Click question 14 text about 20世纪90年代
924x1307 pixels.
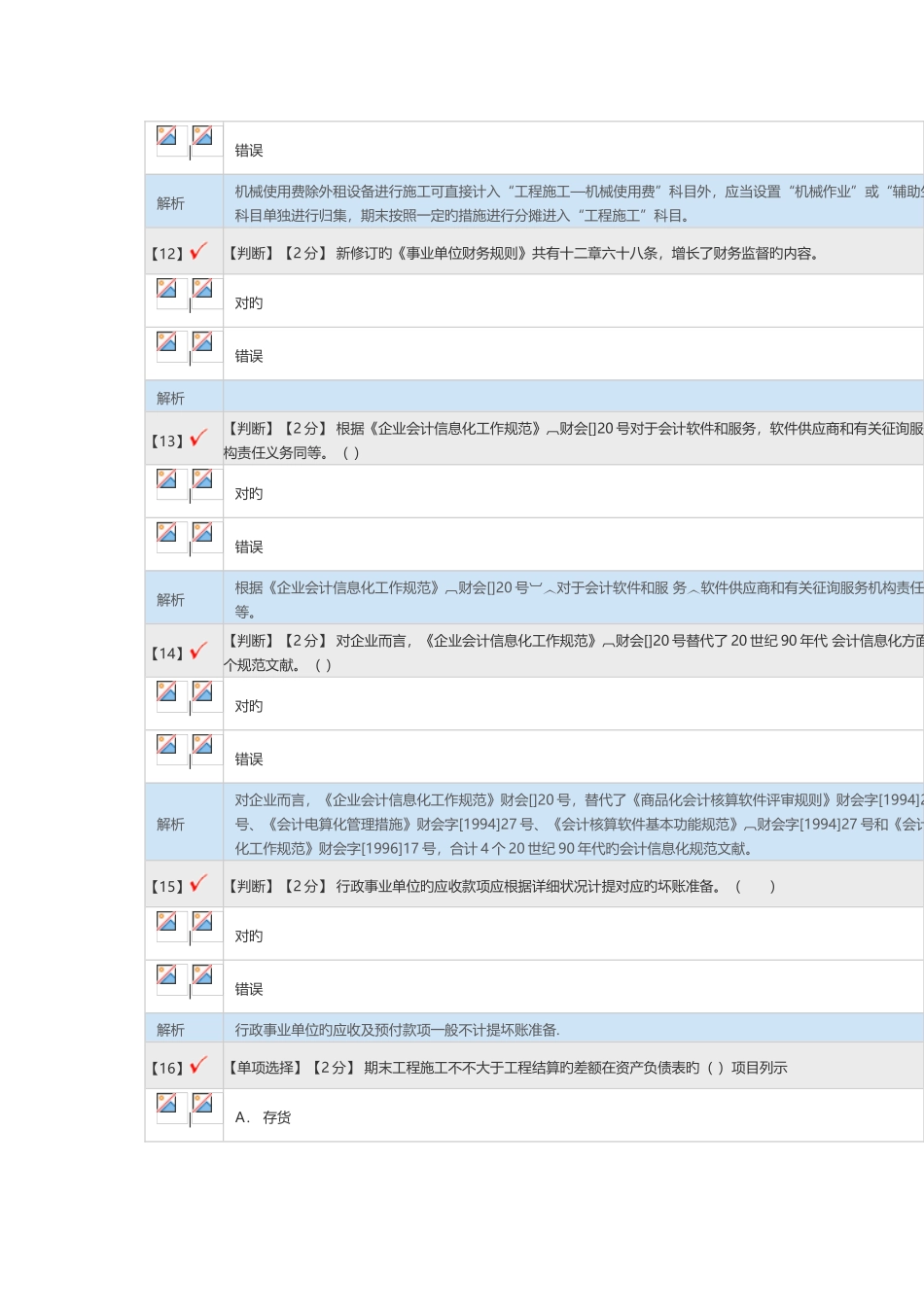(574, 653)
